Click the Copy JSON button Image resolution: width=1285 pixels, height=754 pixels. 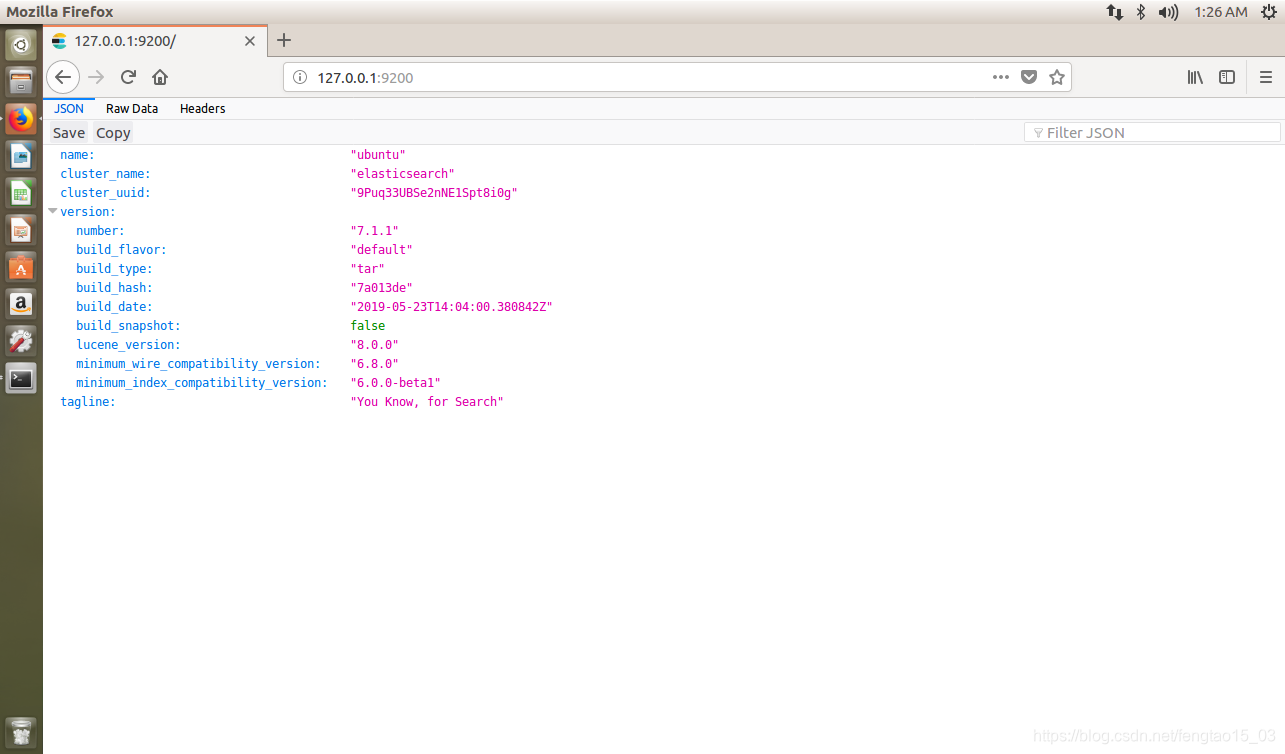click(x=113, y=133)
